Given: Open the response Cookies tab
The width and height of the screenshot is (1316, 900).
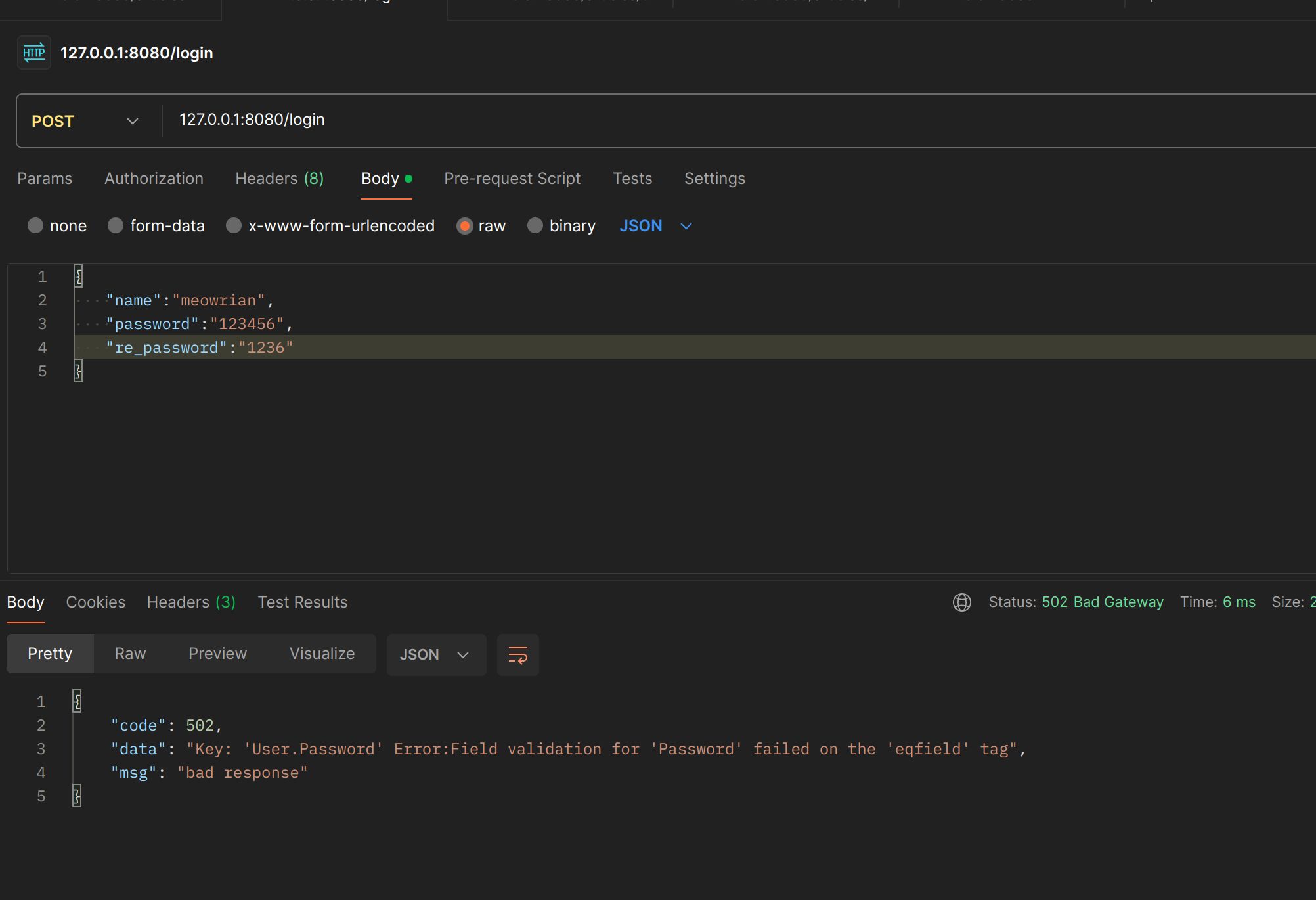Looking at the screenshot, I should (95, 602).
